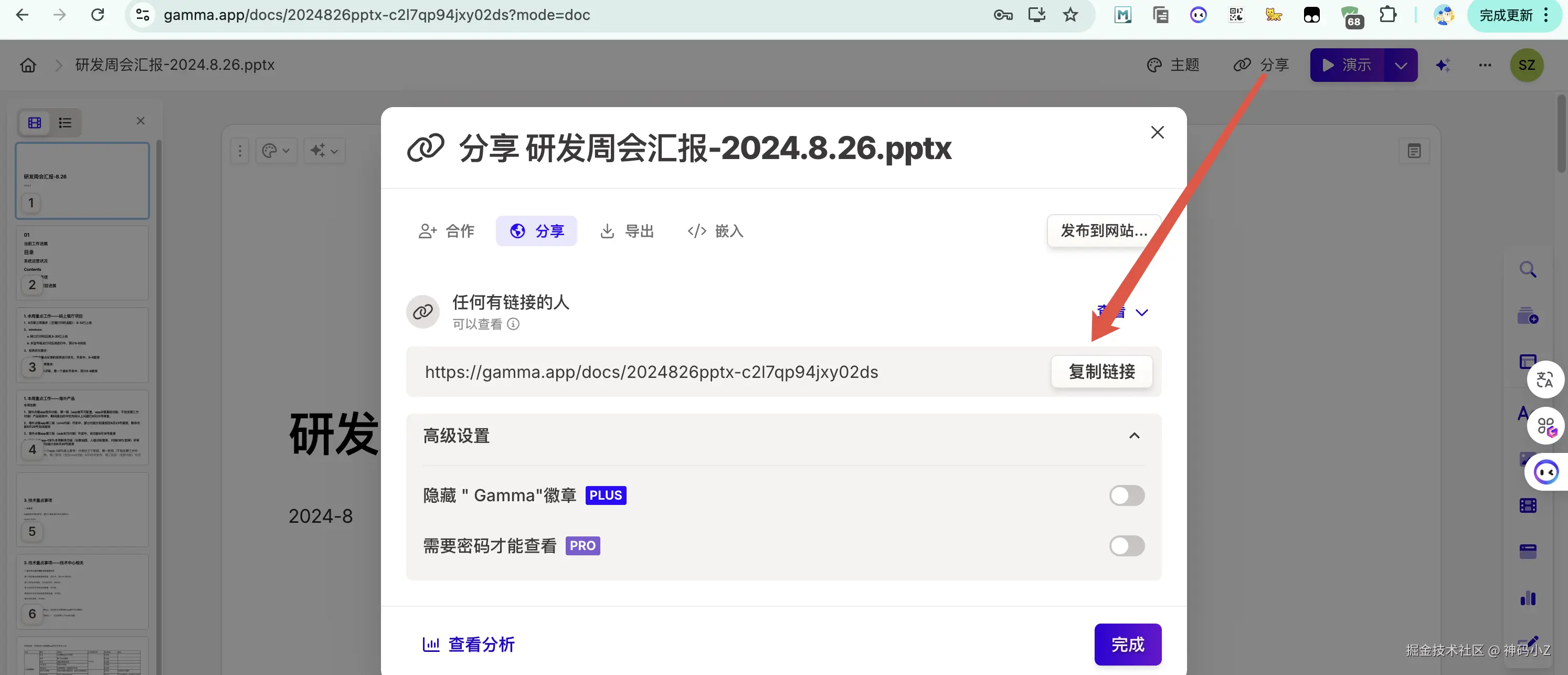Select slide 3 thumbnail
This screenshot has height=675, width=1568.
pyautogui.click(x=82, y=344)
